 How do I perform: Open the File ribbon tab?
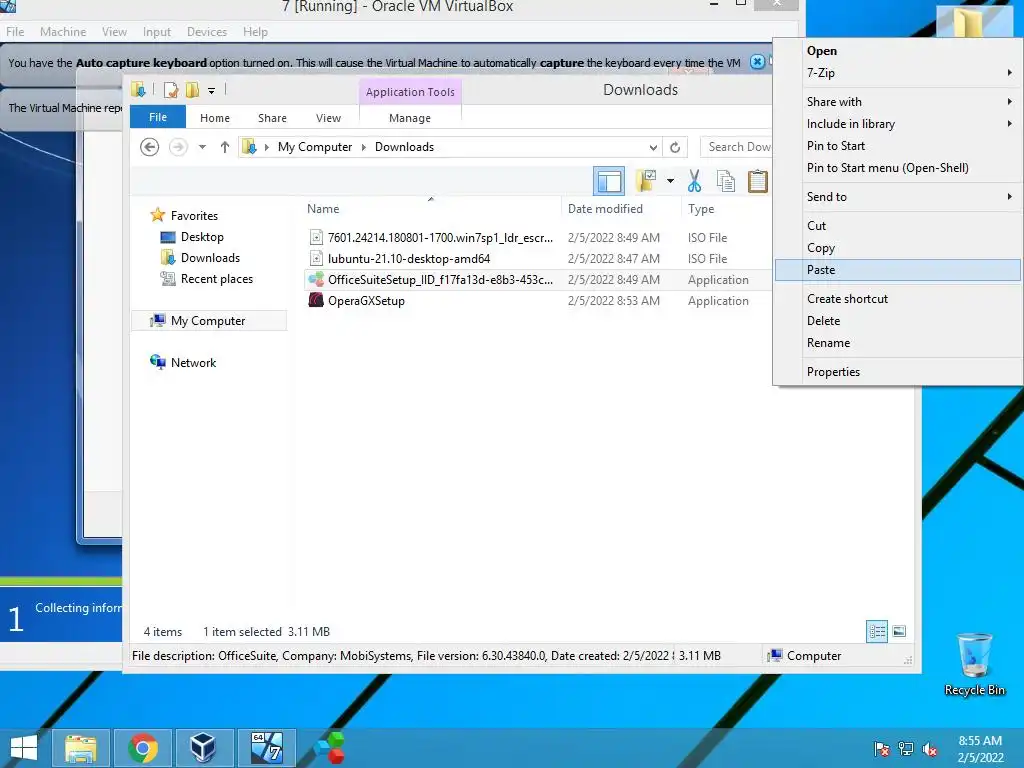[x=158, y=117]
